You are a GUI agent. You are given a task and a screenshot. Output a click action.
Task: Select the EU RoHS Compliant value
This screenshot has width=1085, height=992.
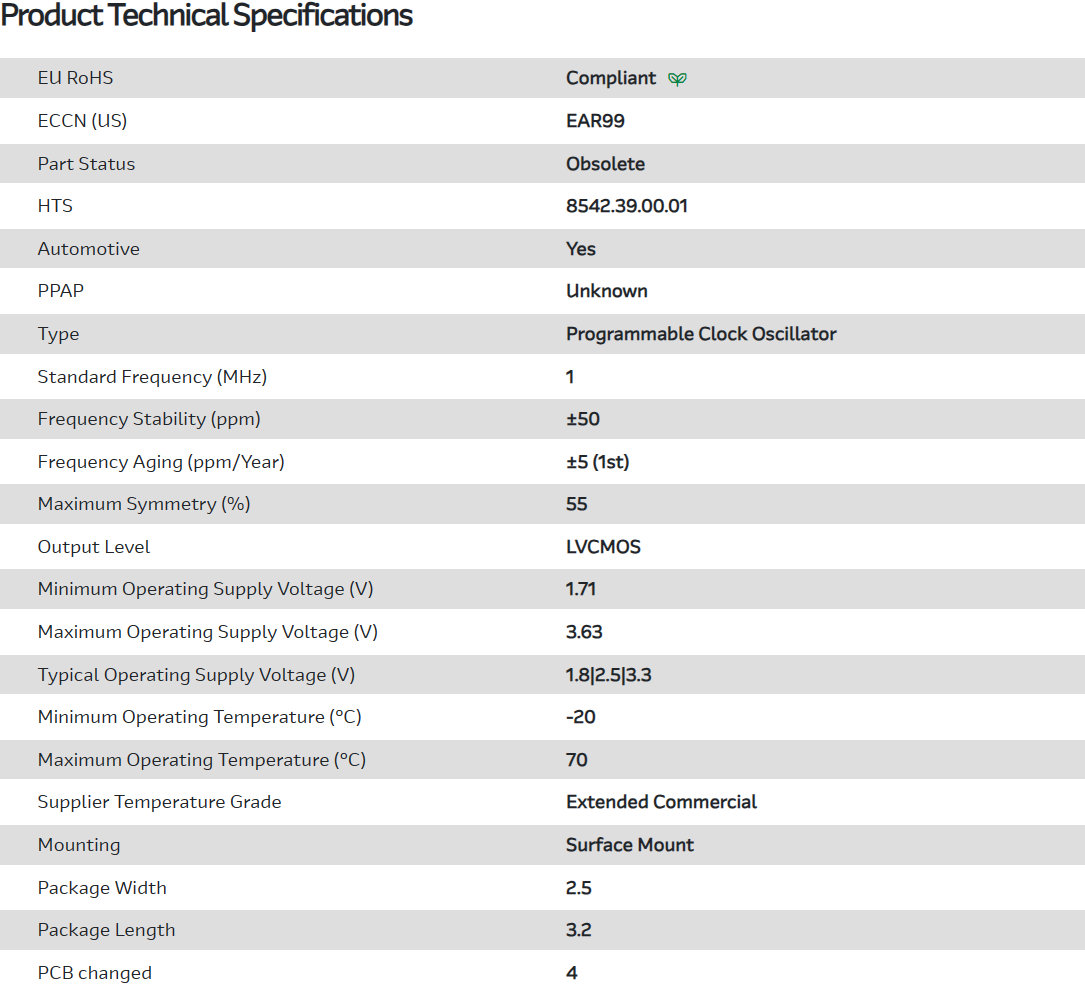[611, 78]
